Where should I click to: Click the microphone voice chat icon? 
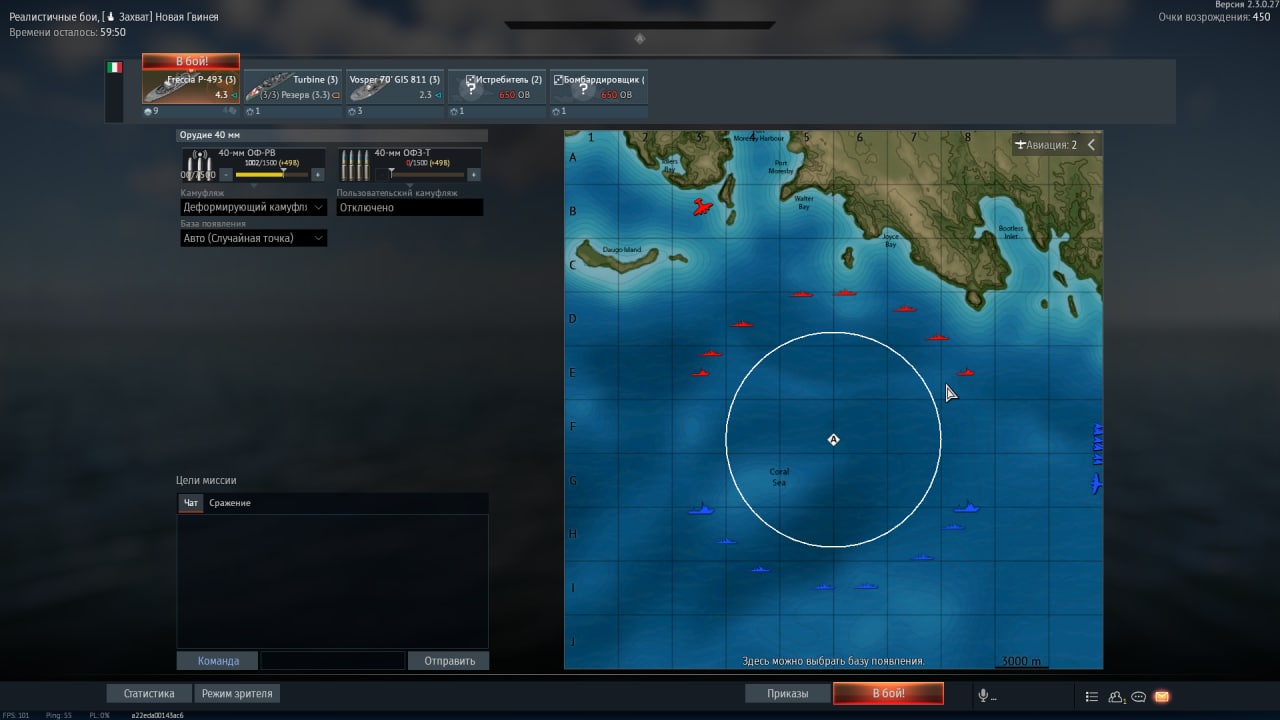click(x=984, y=696)
